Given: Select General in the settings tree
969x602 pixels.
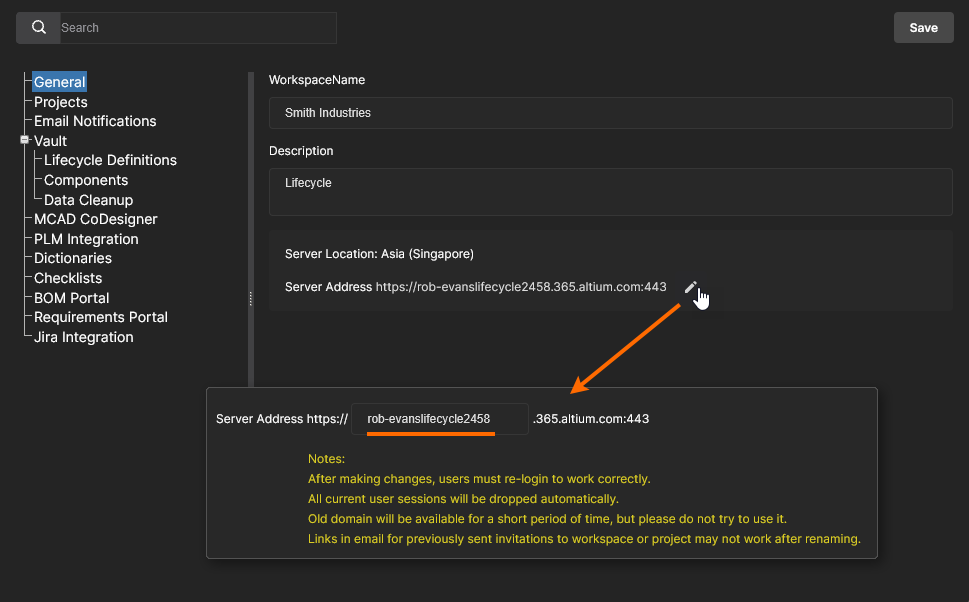Looking at the screenshot, I should (x=60, y=82).
